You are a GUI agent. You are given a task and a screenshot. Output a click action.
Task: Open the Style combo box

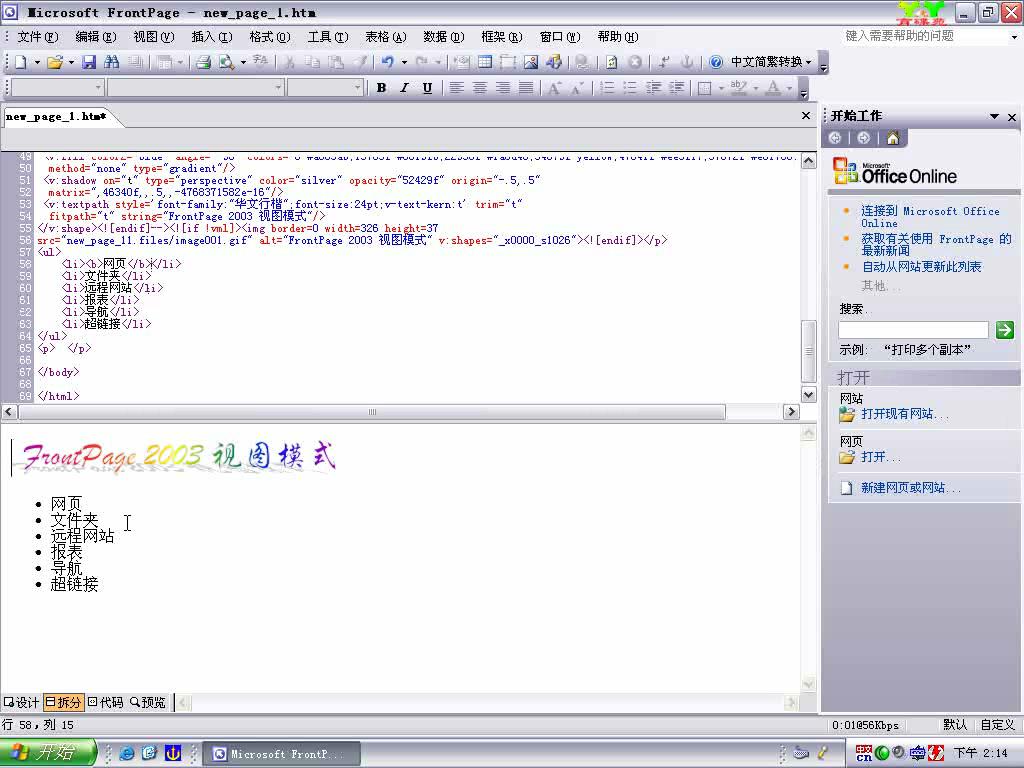(57, 88)
